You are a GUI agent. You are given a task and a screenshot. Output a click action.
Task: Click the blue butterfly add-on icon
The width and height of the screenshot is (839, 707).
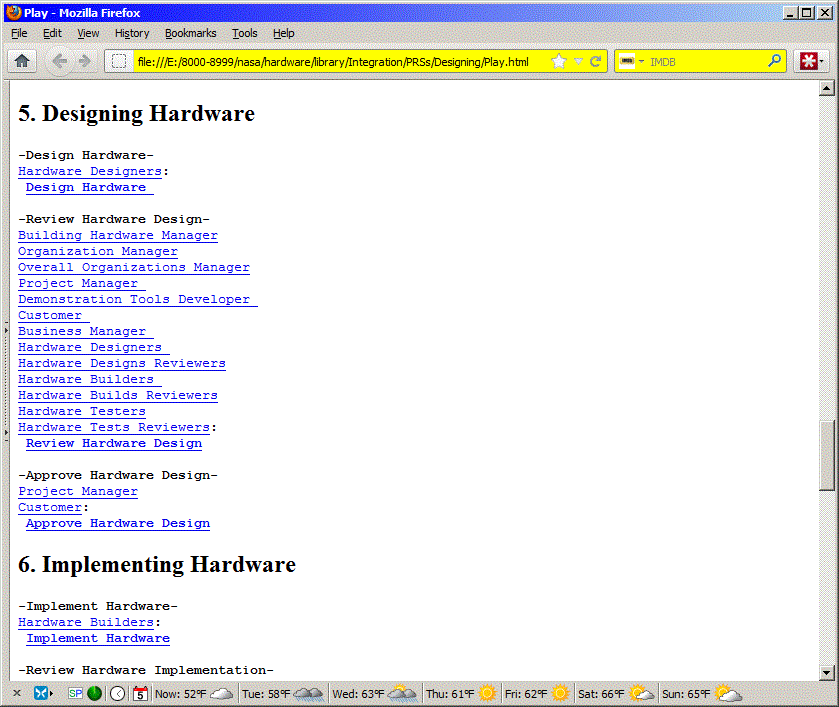coord(40,693)
